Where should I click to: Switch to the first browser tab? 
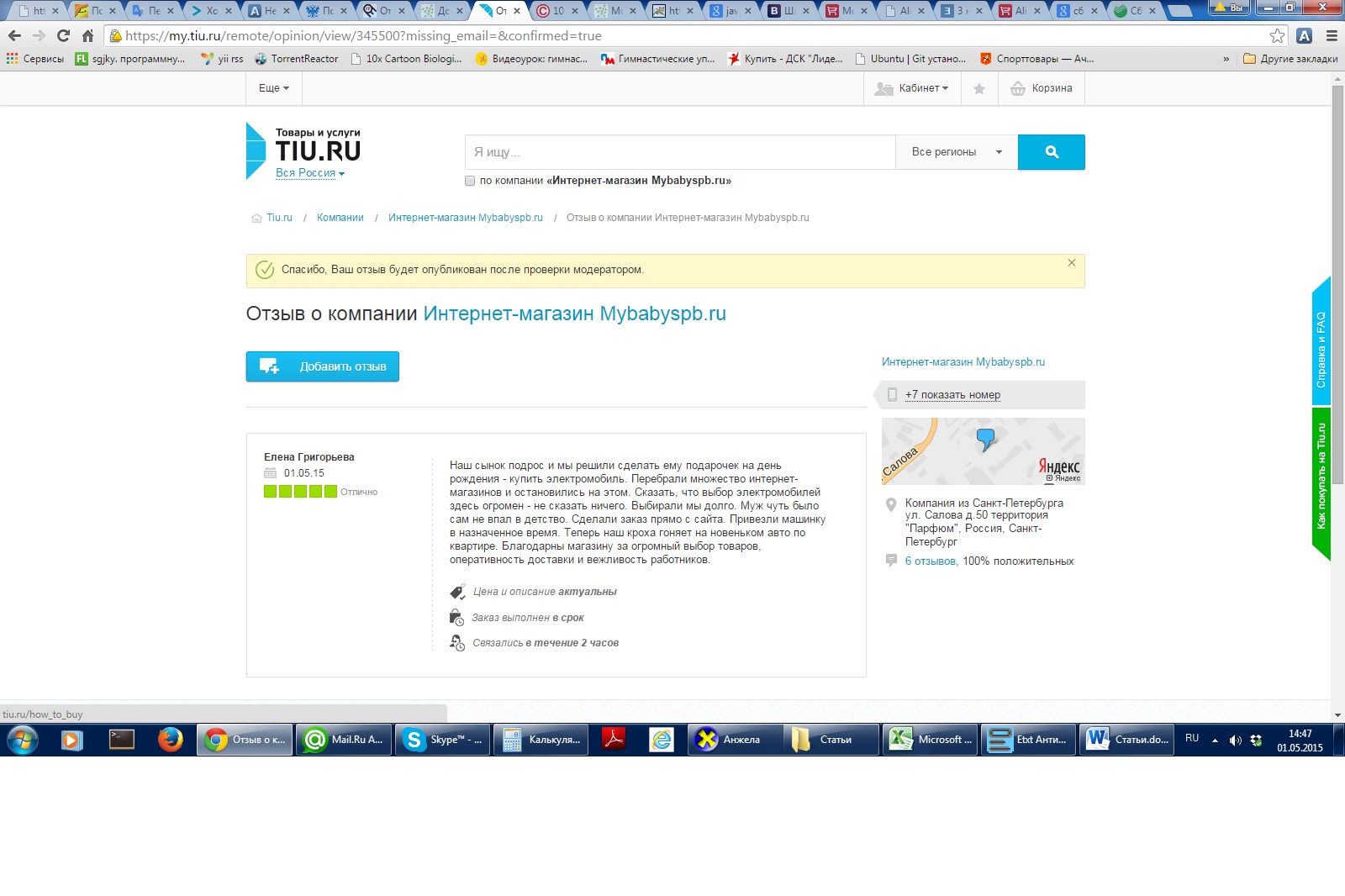click(x=38, y=11)
